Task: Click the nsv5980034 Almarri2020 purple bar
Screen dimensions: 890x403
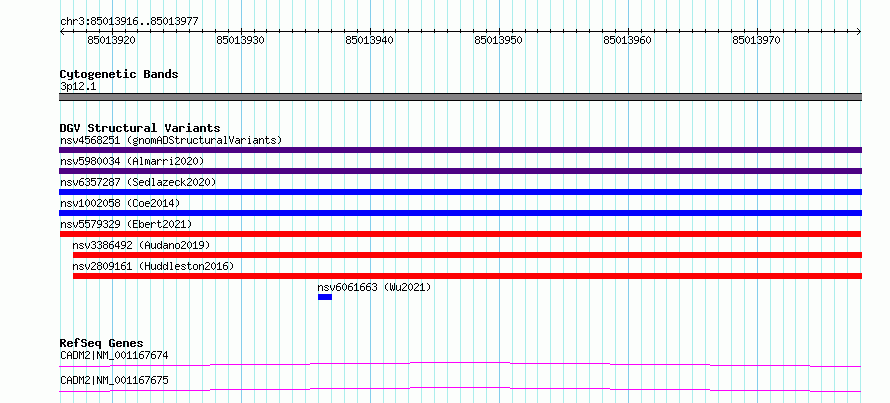Action: (x=460, y=171)
